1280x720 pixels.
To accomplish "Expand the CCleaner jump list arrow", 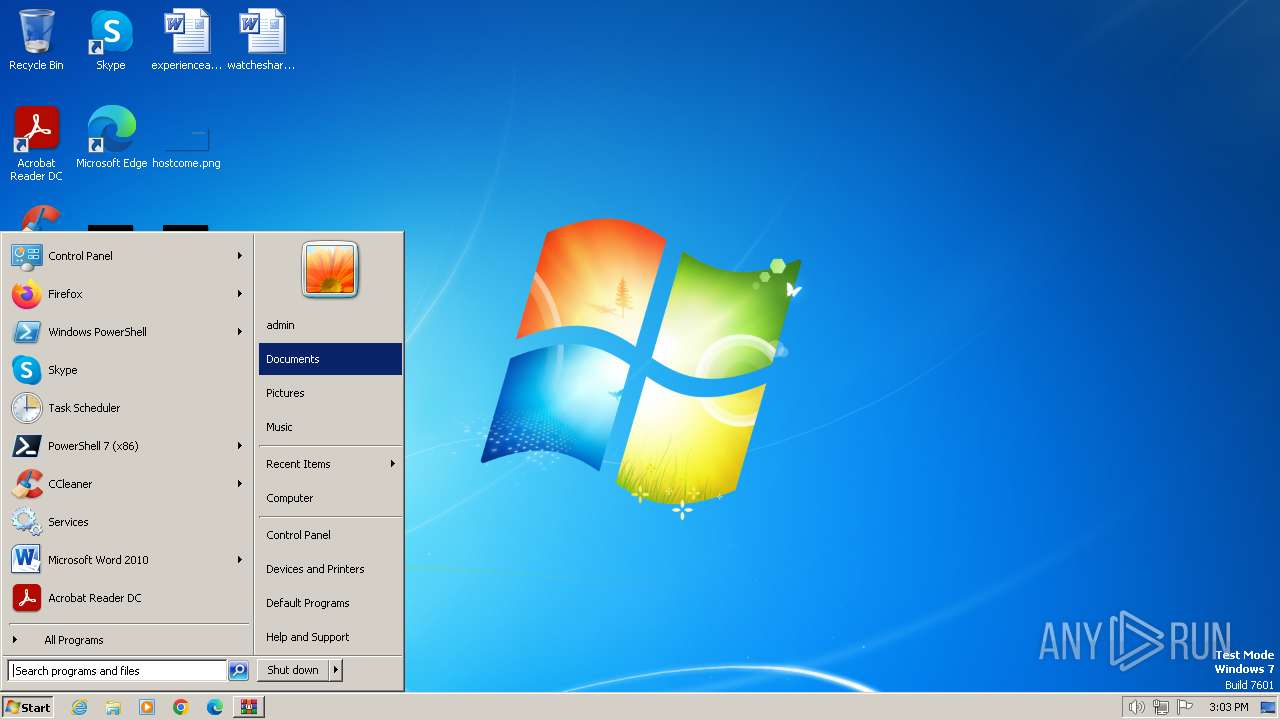I will [240, 484].
